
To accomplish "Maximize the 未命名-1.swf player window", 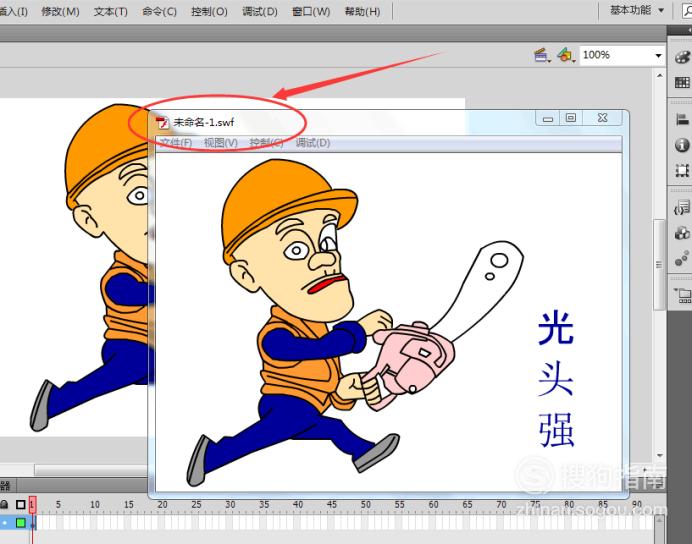I will 571,118.
